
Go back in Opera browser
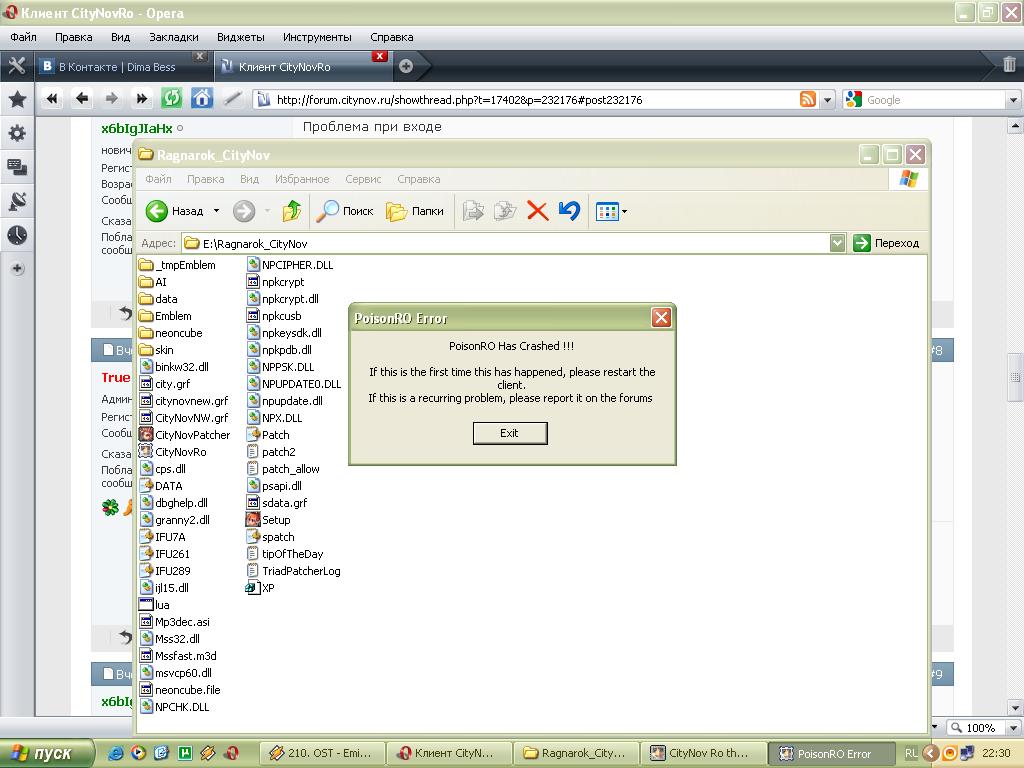[x=82, y=99]
